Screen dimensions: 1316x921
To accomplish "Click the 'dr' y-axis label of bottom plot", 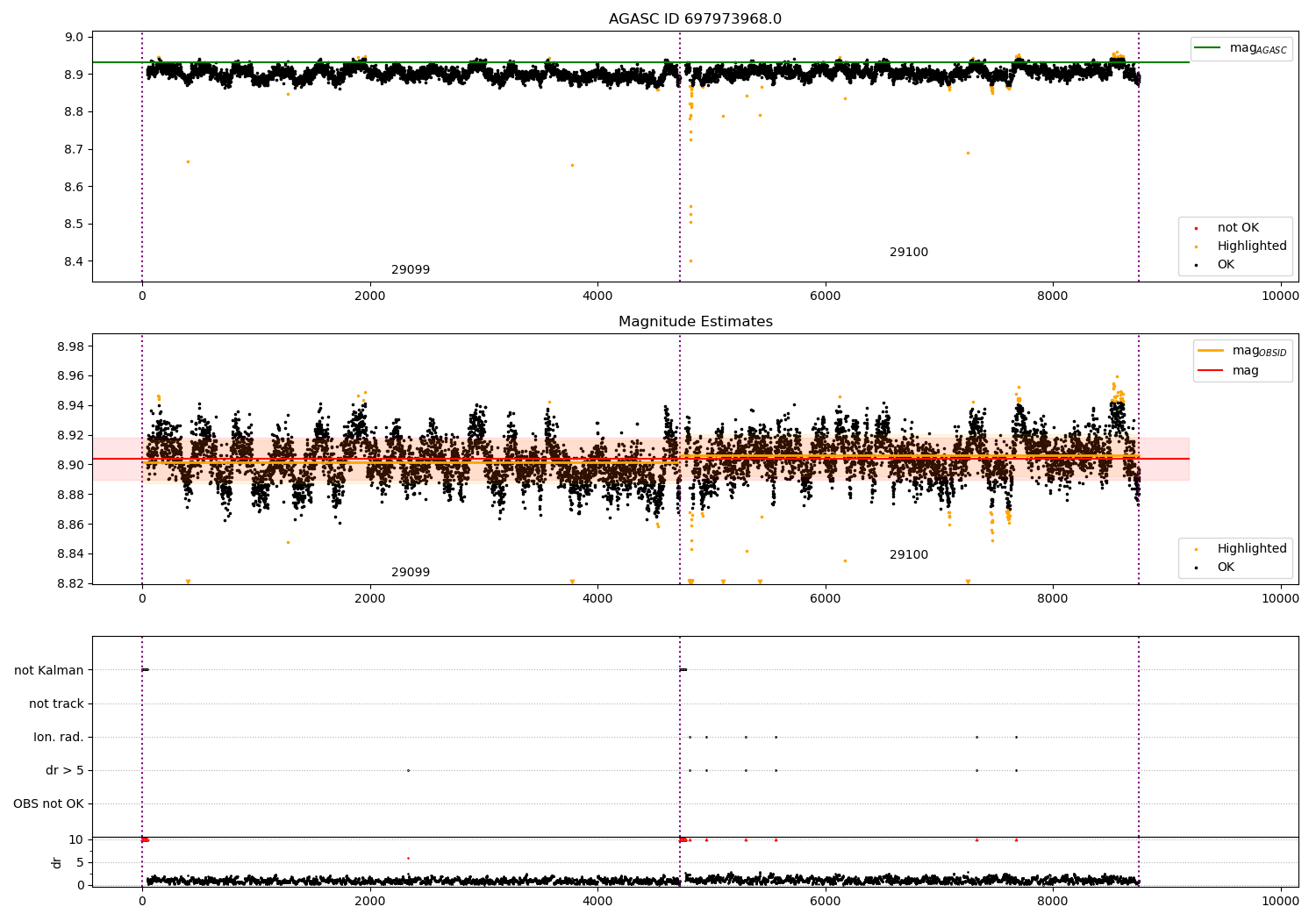I will pos(57,862).
